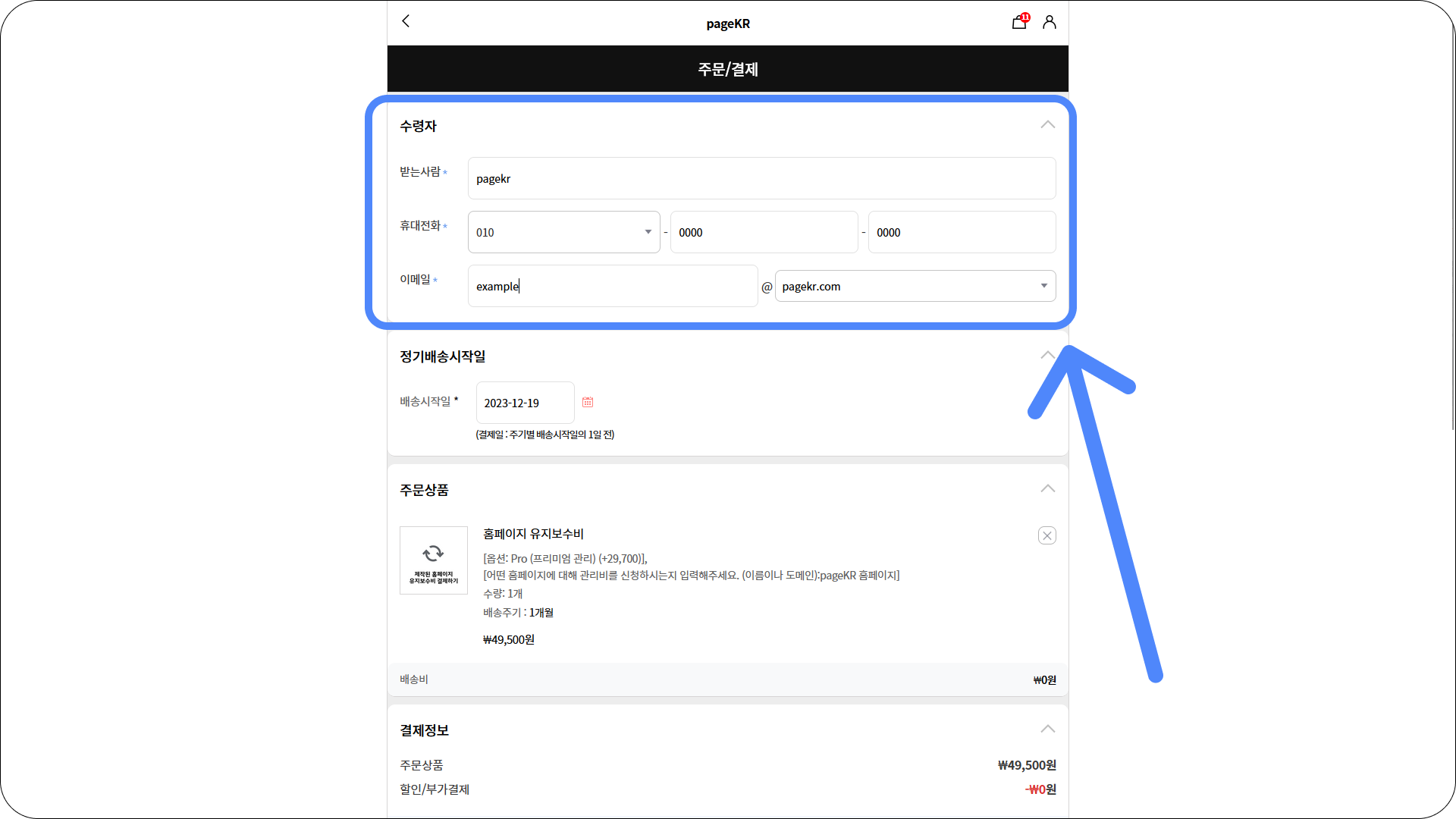Viewport: 1456px width, 819px height.
Task: Remove the 홈페이지 유지보수비 item
Action: [1047, 535]
